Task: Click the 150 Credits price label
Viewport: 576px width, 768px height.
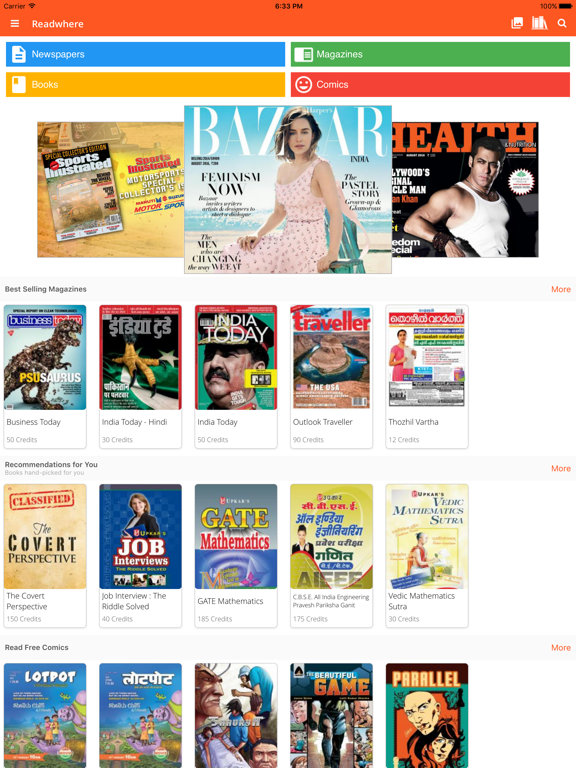Action: (x=24, y=619)
